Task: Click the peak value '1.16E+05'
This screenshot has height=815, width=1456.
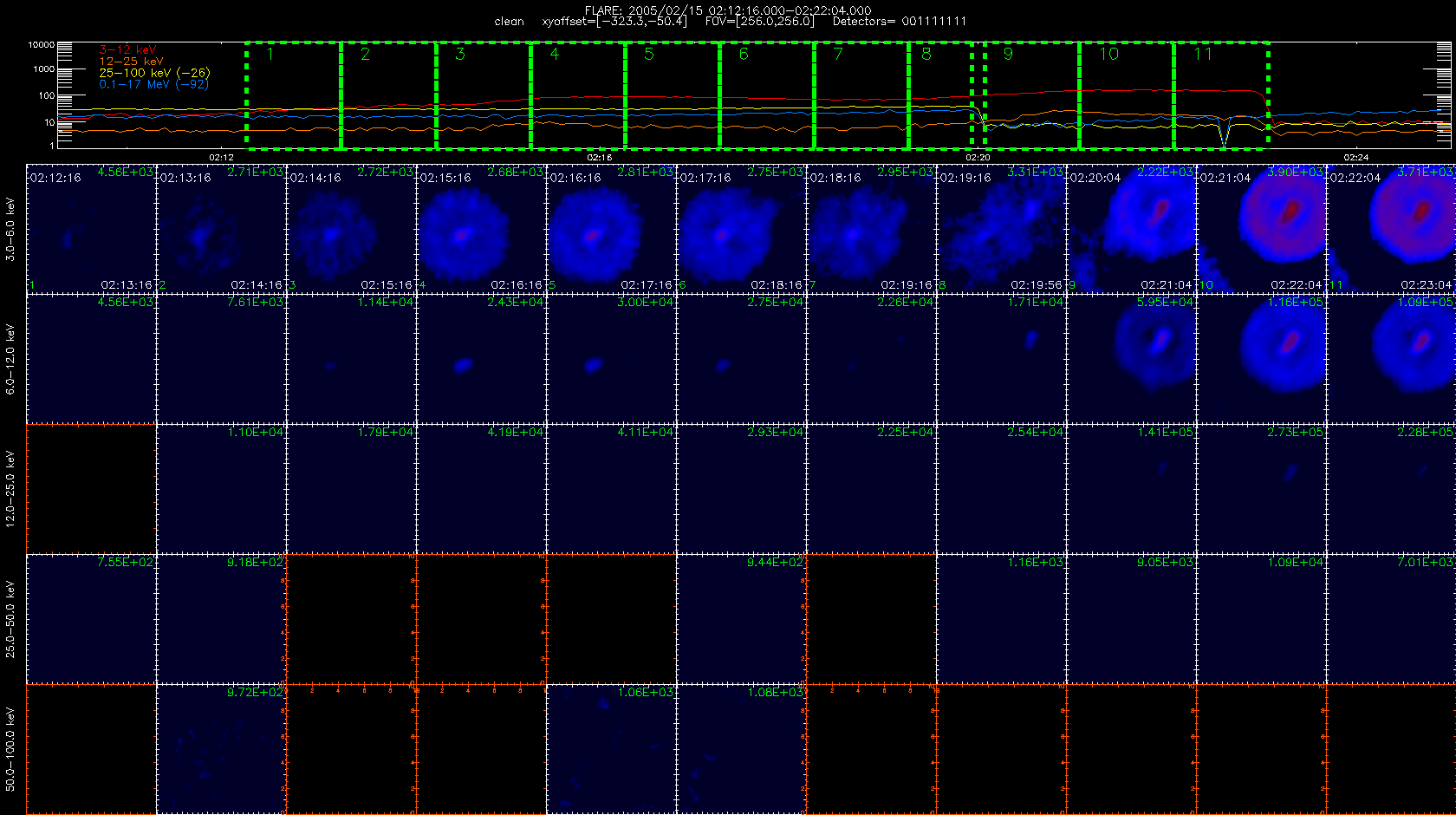Action: pos(1295,303)
